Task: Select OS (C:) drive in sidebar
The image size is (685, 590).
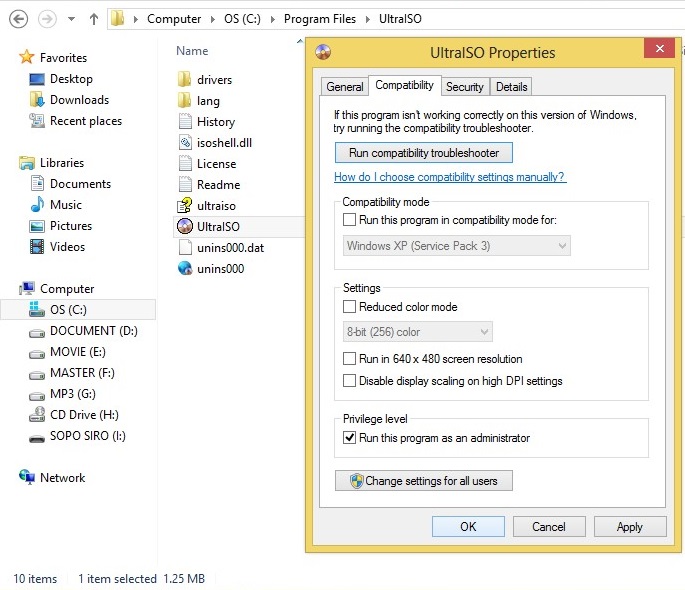Action: tap(79, 310)
